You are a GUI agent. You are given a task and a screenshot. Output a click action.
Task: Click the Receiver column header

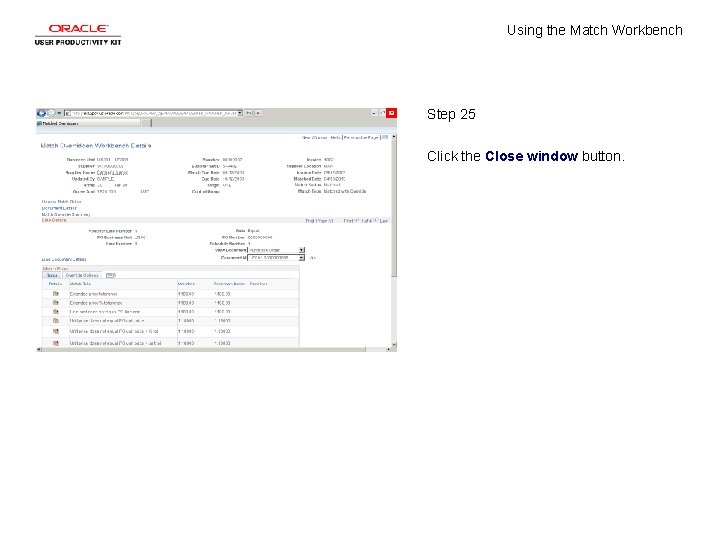259,284
